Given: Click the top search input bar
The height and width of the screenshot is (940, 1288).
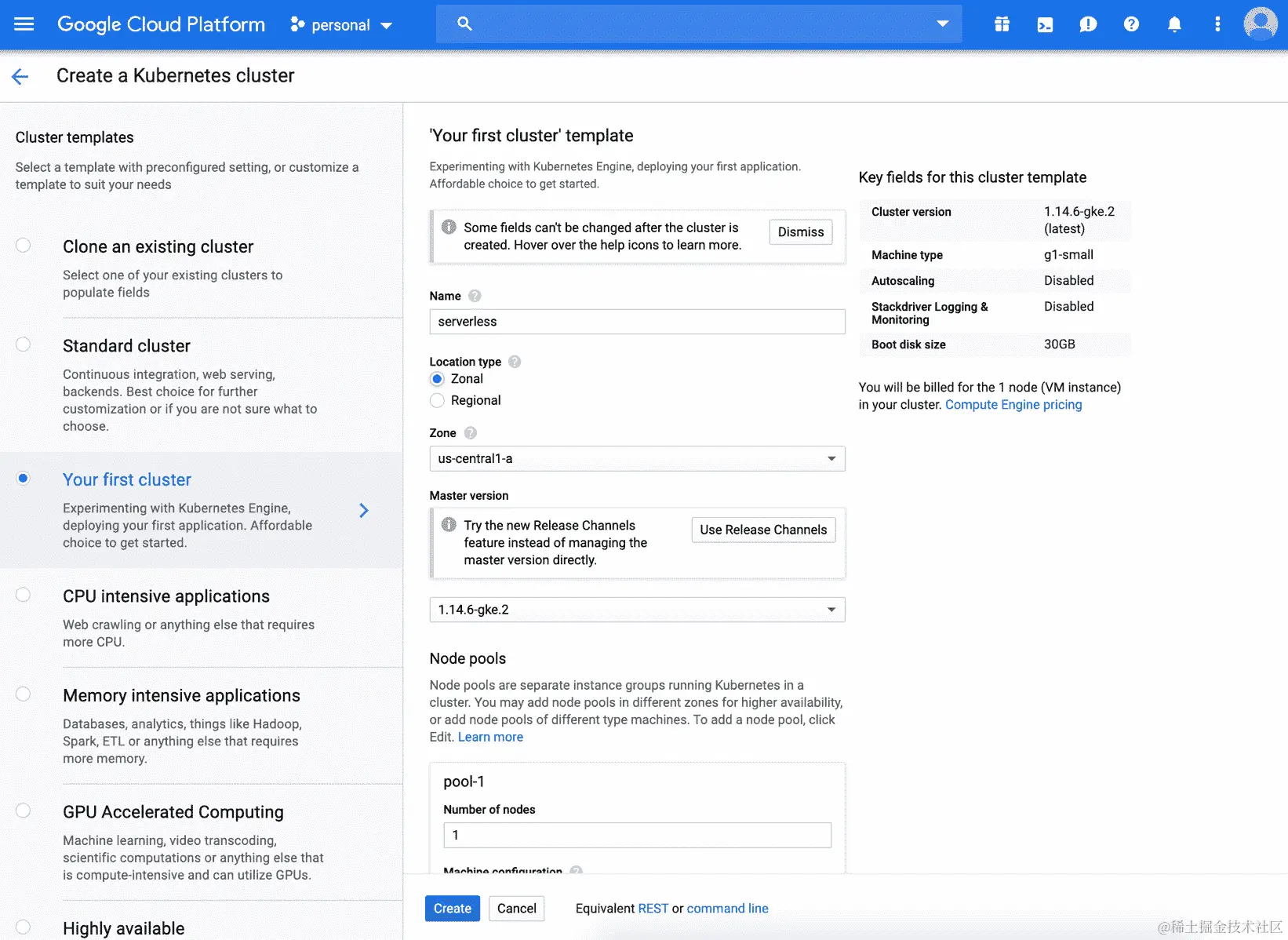Looking at the screenshot, I should coord(699,24).
